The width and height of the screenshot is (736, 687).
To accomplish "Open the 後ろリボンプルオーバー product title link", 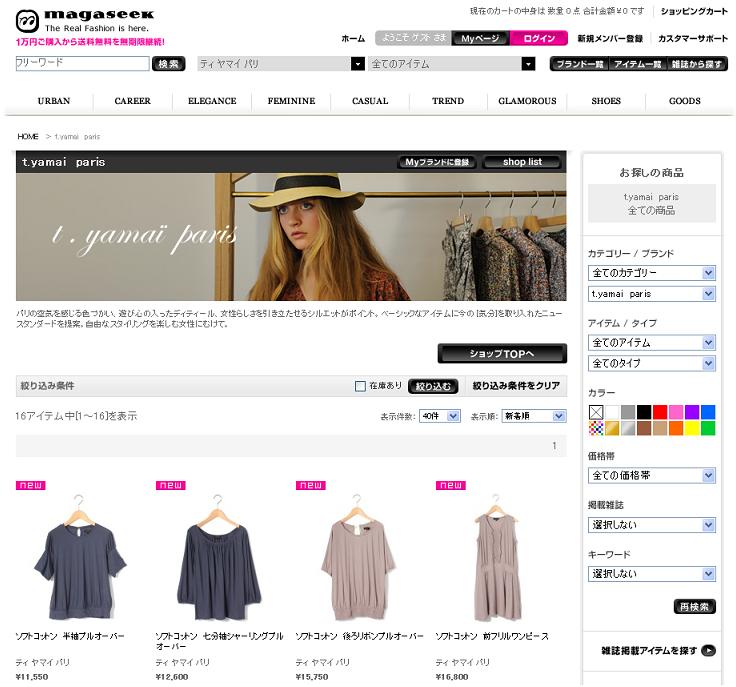I will [x=360, y=636].
